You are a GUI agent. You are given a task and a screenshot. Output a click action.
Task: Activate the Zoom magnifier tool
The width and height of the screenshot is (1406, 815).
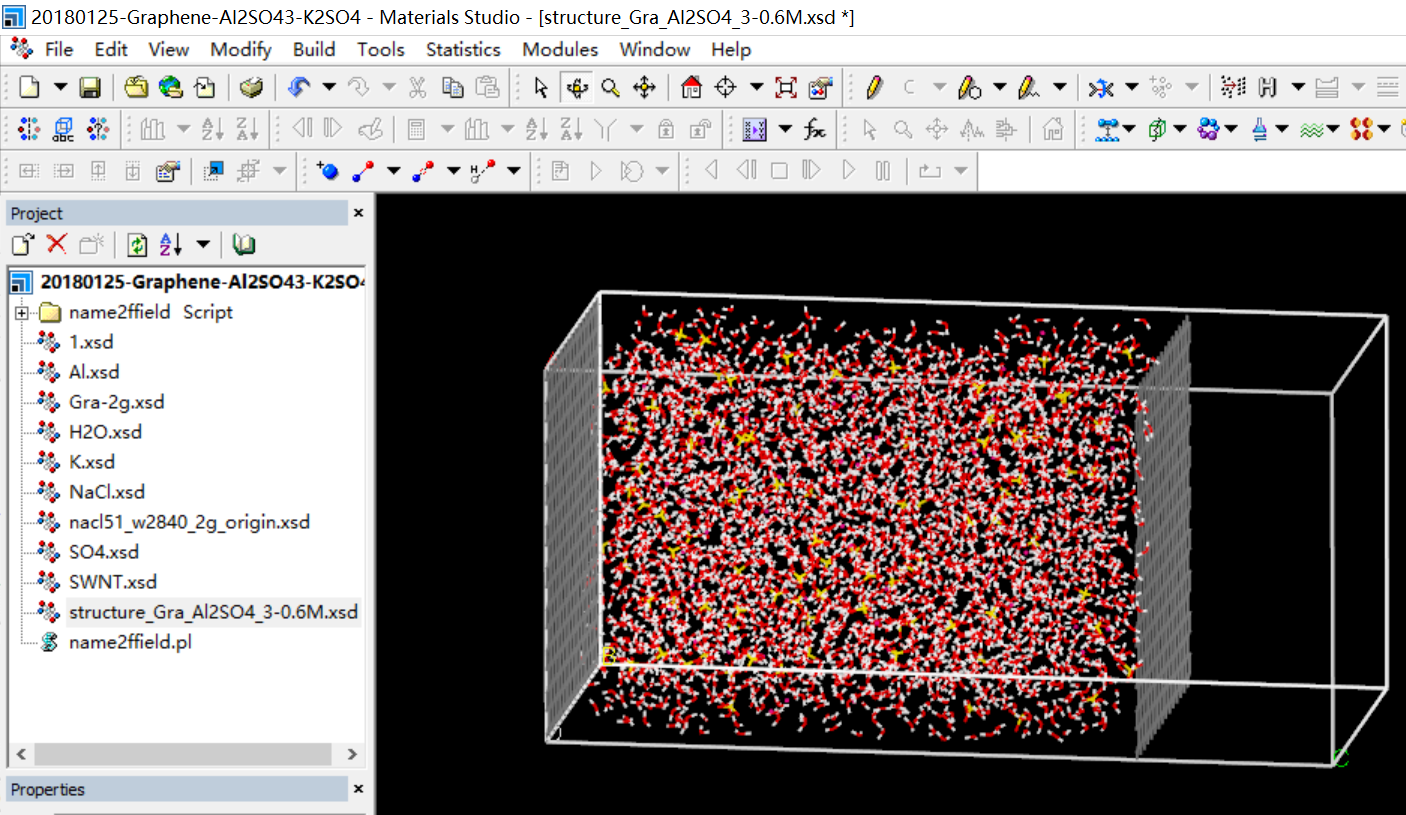click(610, 88)
